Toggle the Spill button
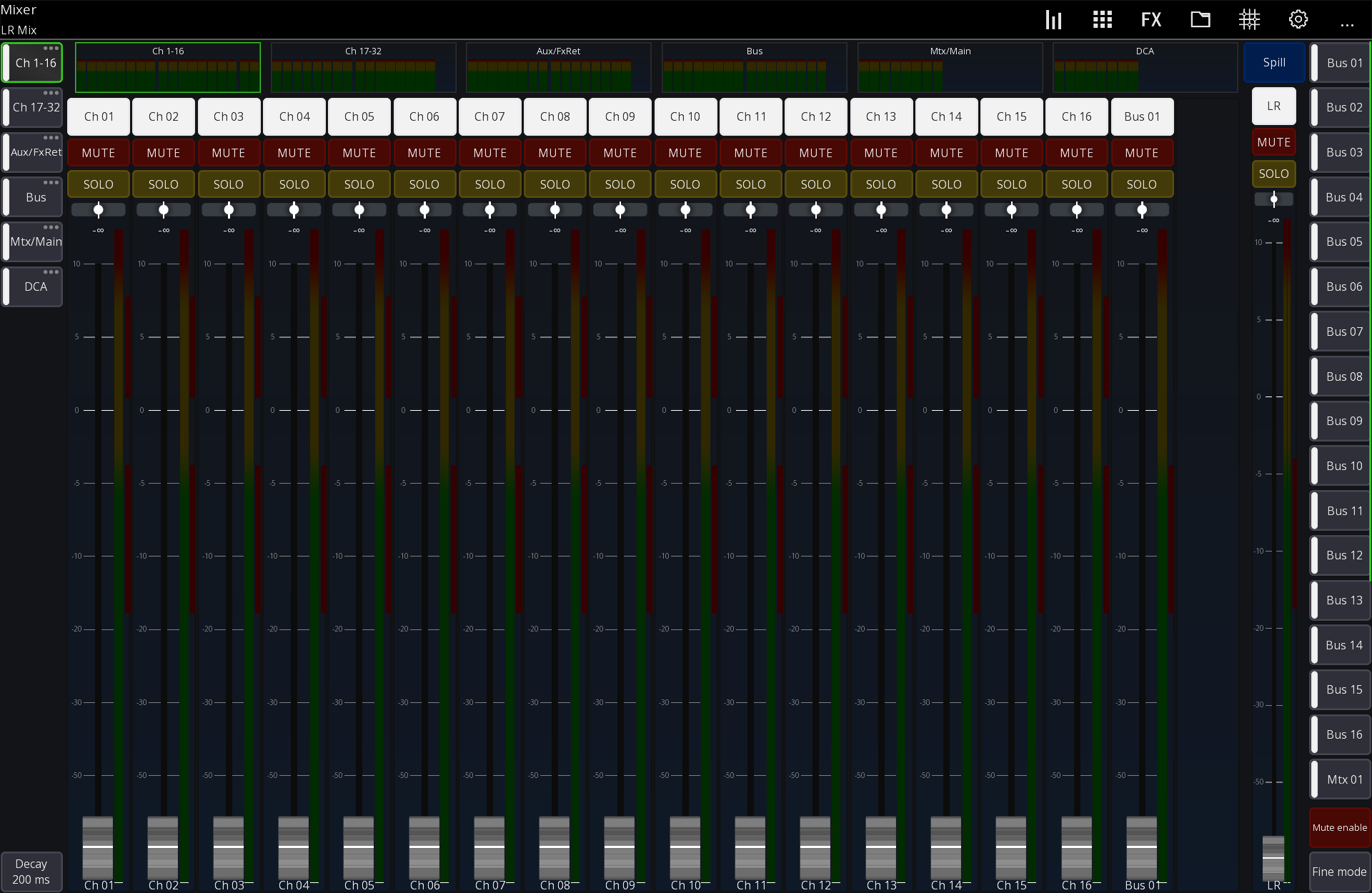This screenshot has width=1372, height=893. [1274, 63]
